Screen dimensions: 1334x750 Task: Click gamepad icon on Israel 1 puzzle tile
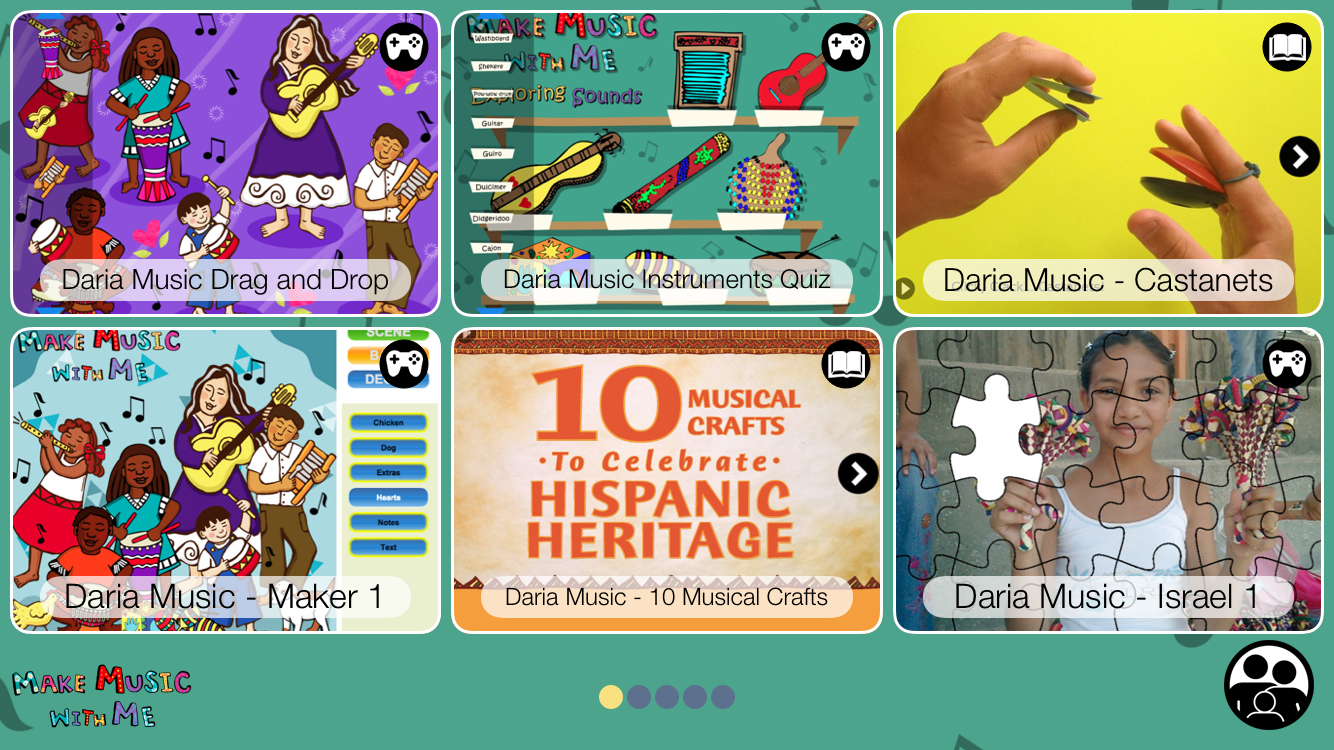click(x=1287, y=364)
